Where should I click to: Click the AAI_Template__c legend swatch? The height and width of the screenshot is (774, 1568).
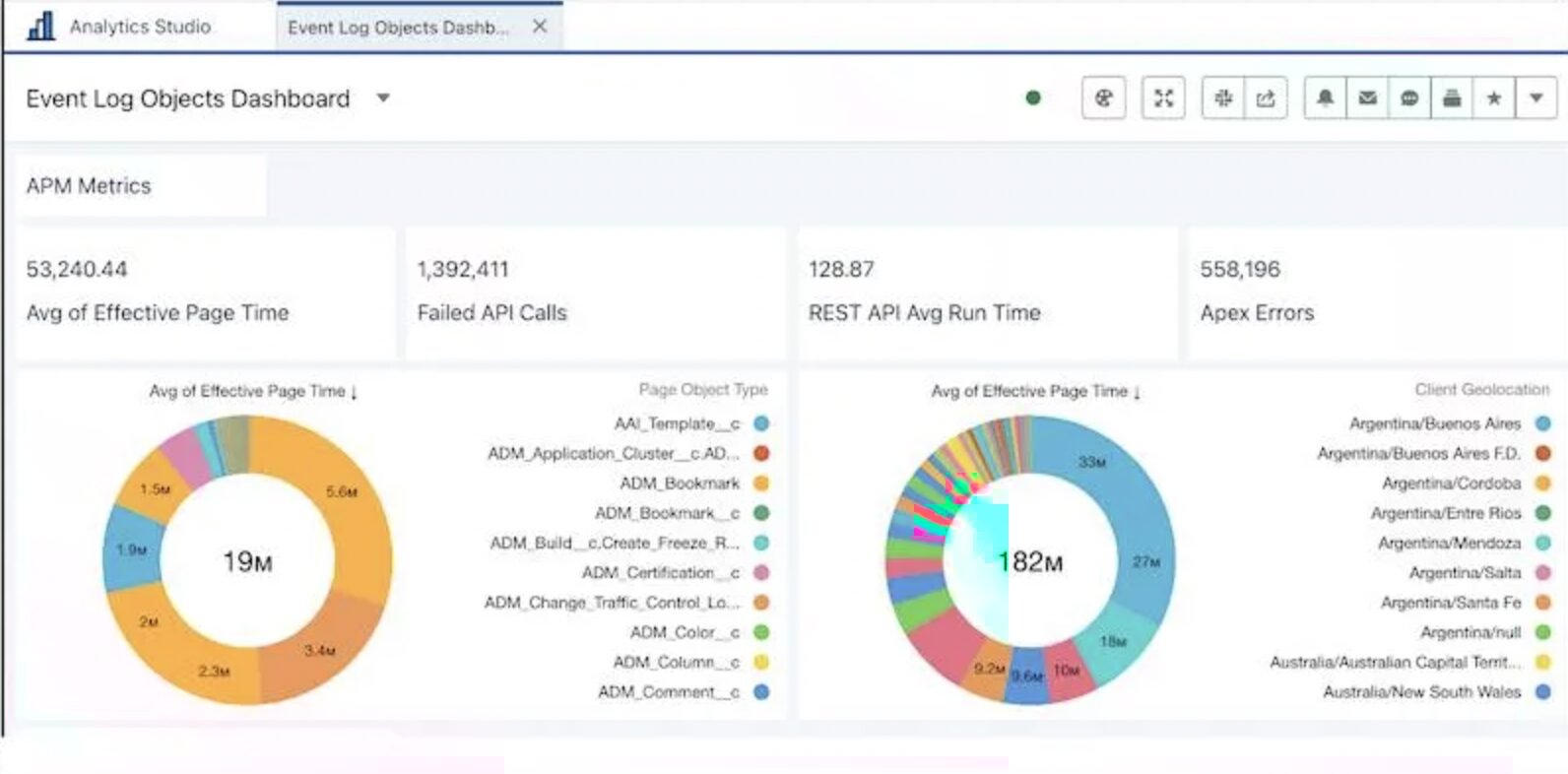click(x=761, y=423)
